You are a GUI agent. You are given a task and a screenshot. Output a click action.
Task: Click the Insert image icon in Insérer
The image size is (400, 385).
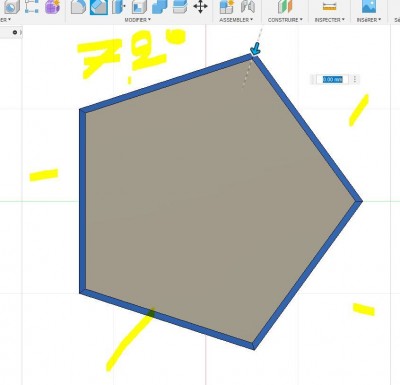click(369, 7)
